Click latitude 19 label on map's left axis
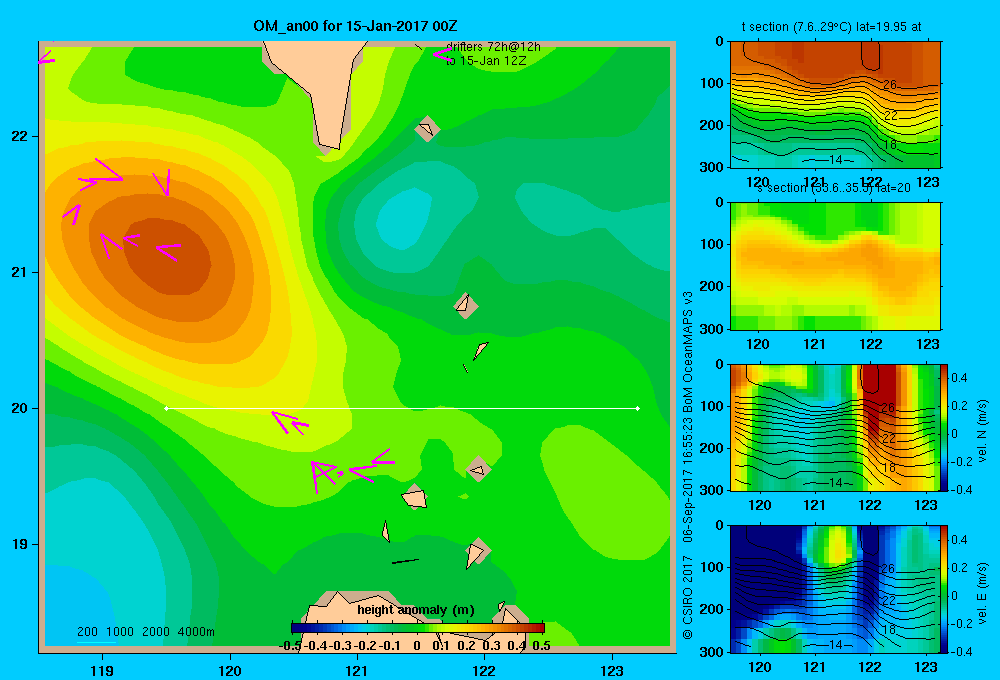This screenshot has height=680, width=1000. coord(20,544)
